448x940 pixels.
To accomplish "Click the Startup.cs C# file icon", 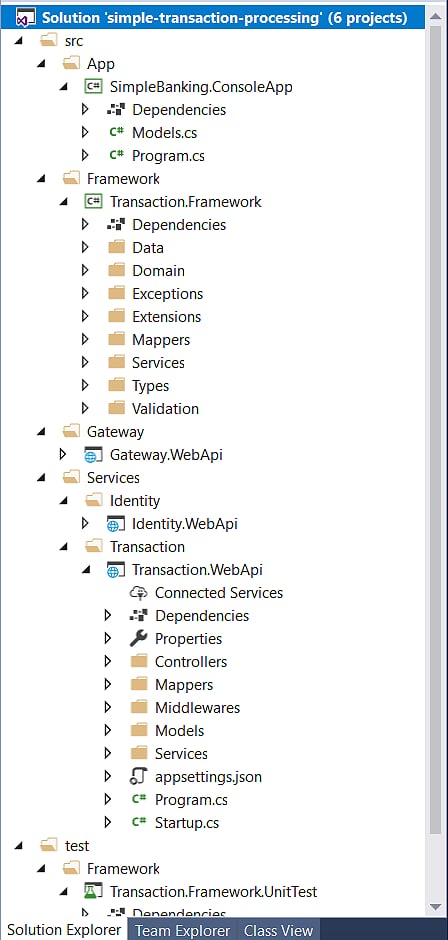I will [x=139, y=822].
